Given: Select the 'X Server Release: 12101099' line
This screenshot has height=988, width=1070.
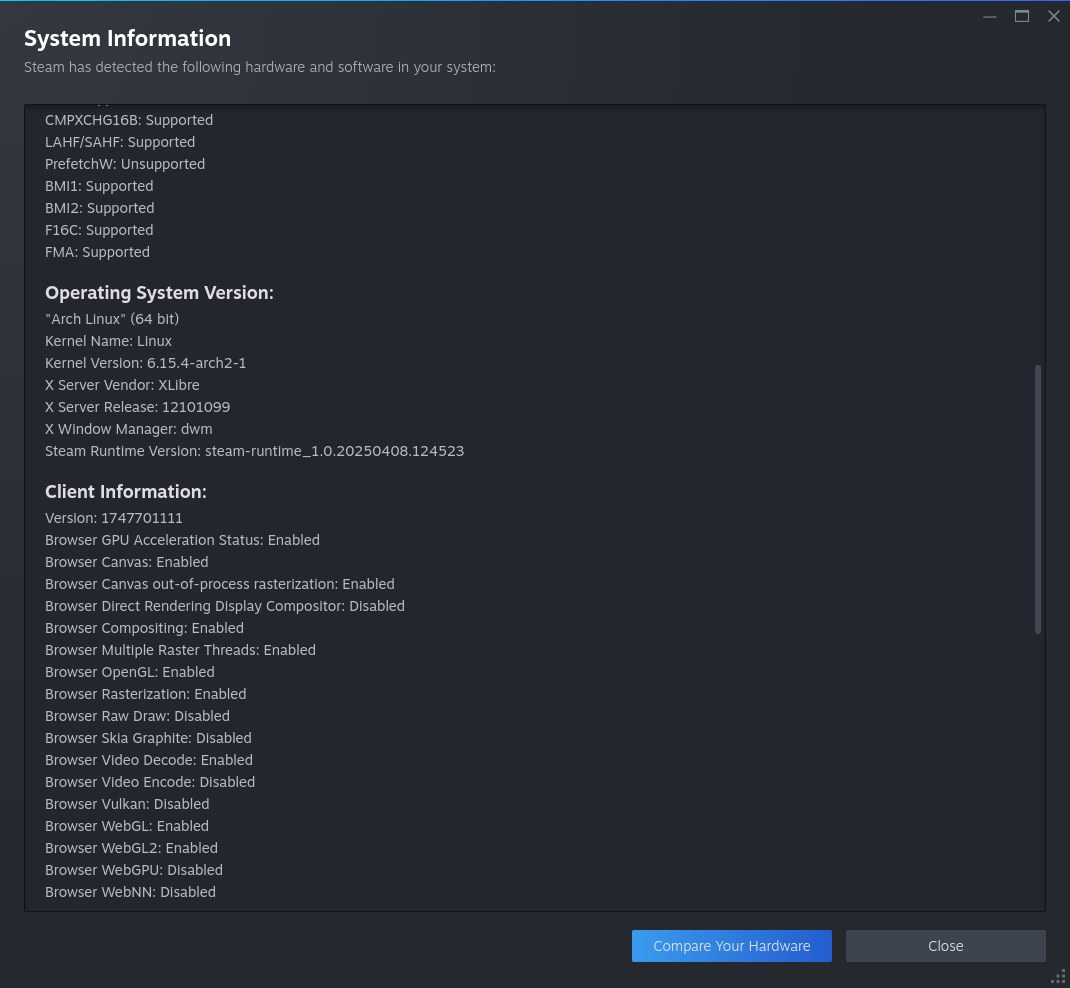Looking at the screenshot, I should [138, 407].
